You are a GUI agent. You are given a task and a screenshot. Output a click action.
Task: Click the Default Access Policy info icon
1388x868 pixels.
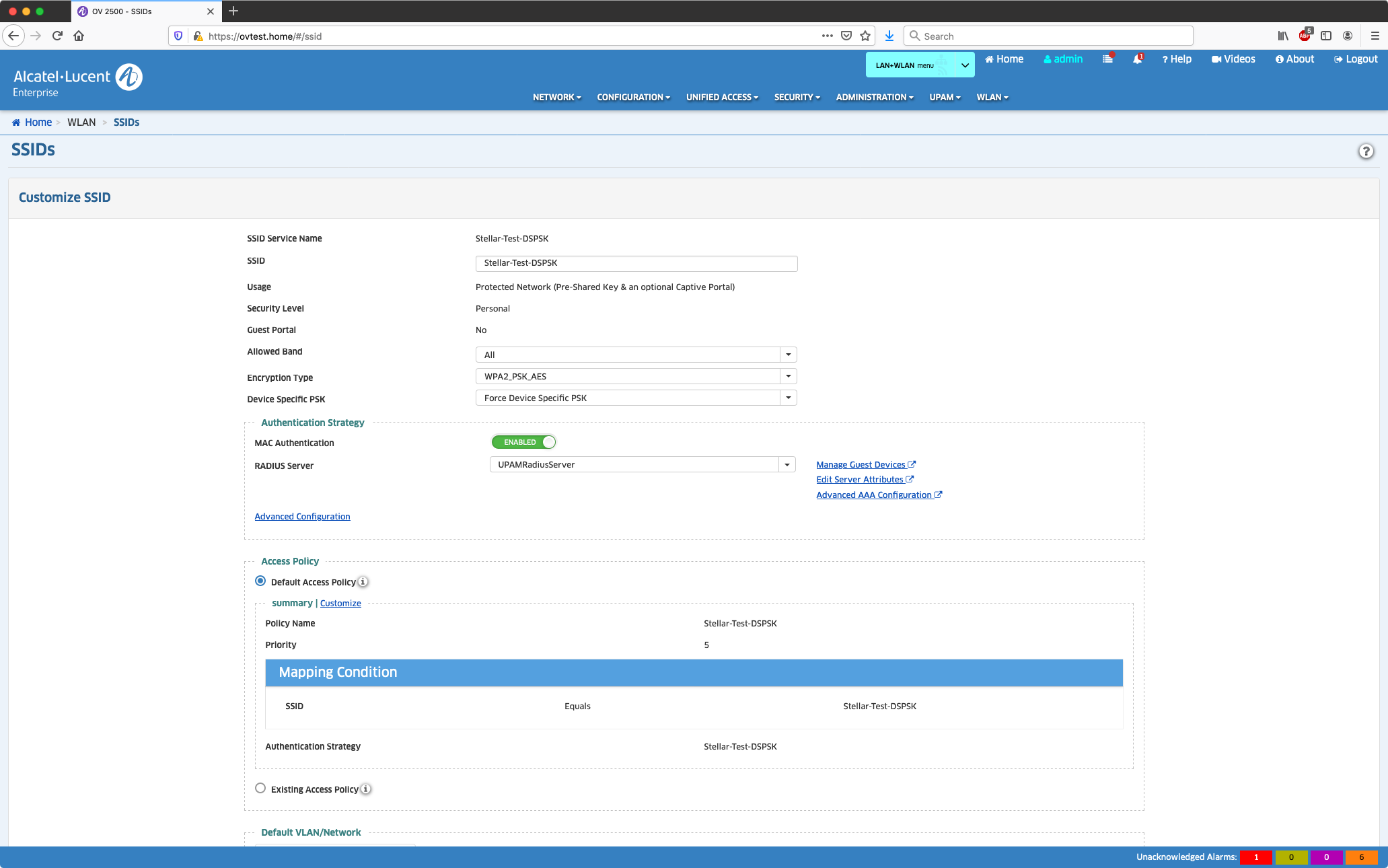[x=363, y=582]
